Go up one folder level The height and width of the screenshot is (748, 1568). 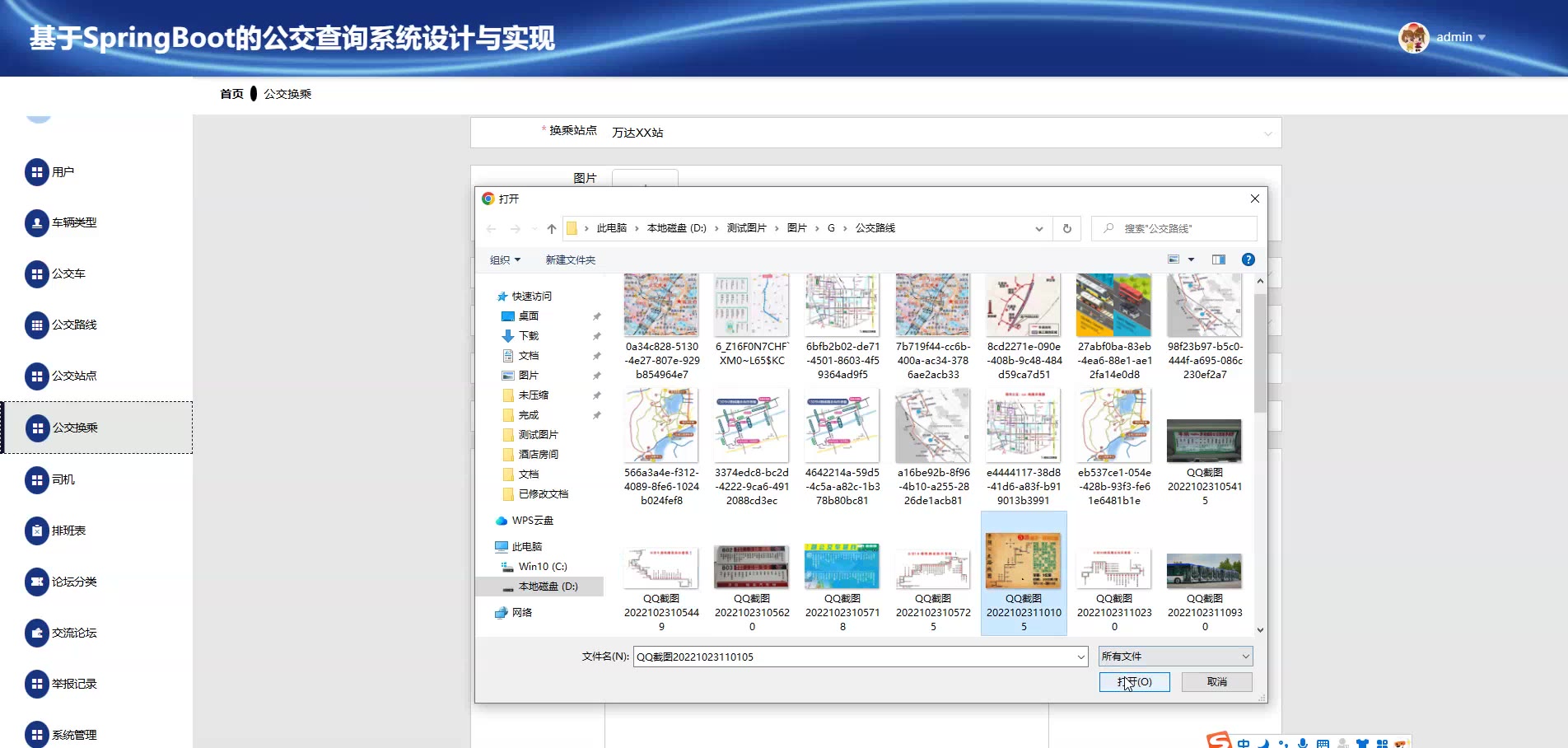pos(551,229)
